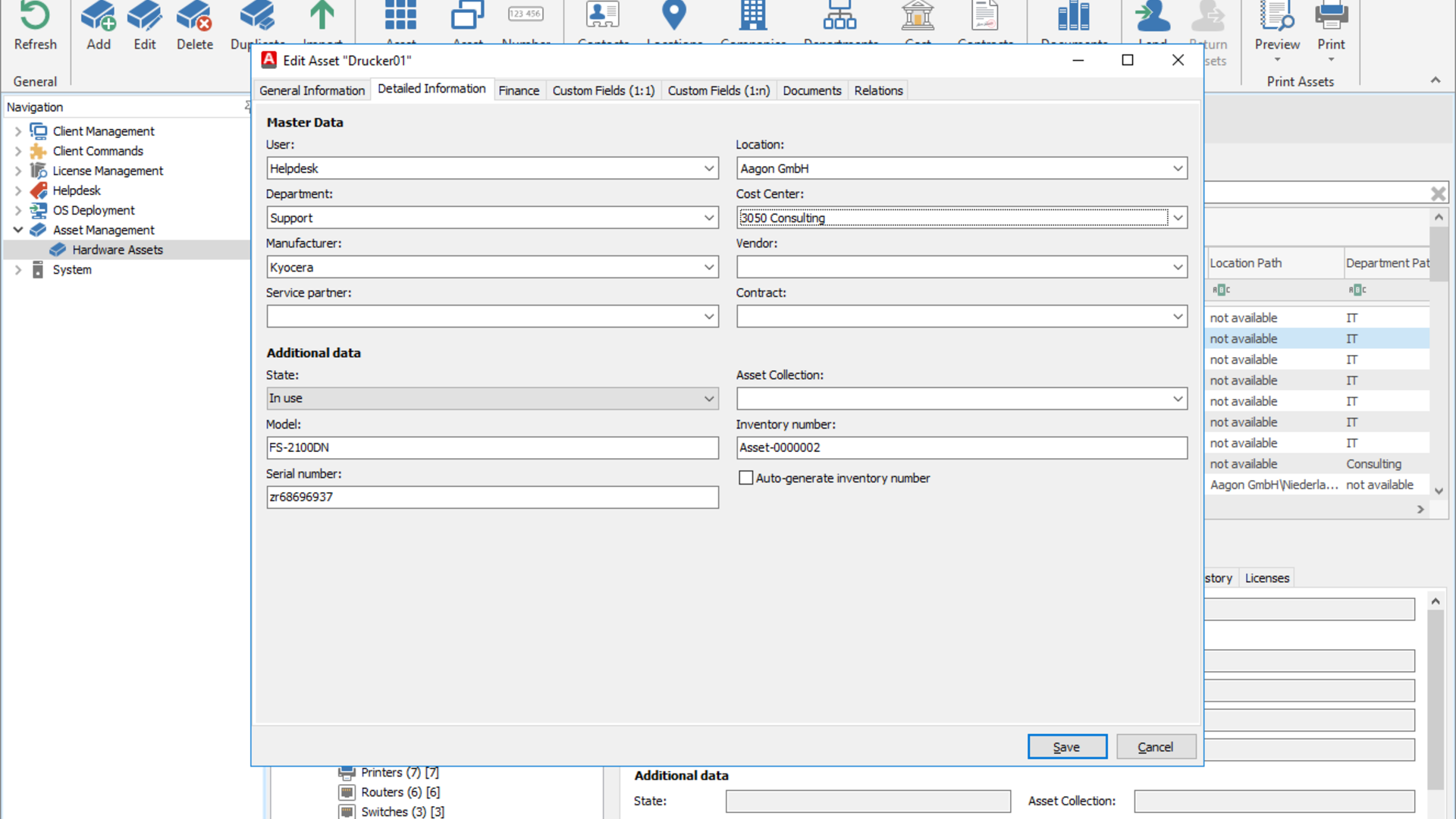Expand the Cost Center dropdown
The width and height of the screenshot is (1456, 819).
[x=1178, y=217]
